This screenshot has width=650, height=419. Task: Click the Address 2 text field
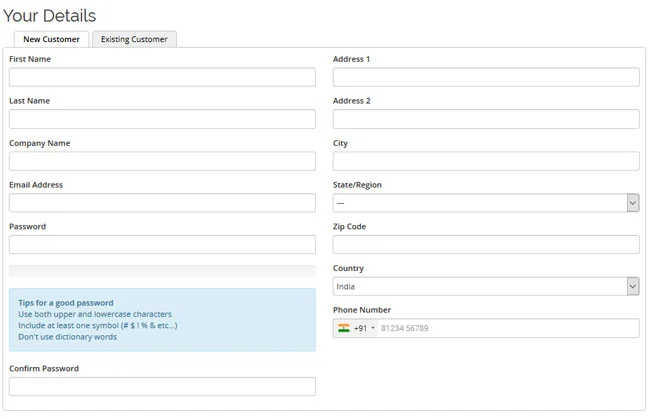click(486, 119)
